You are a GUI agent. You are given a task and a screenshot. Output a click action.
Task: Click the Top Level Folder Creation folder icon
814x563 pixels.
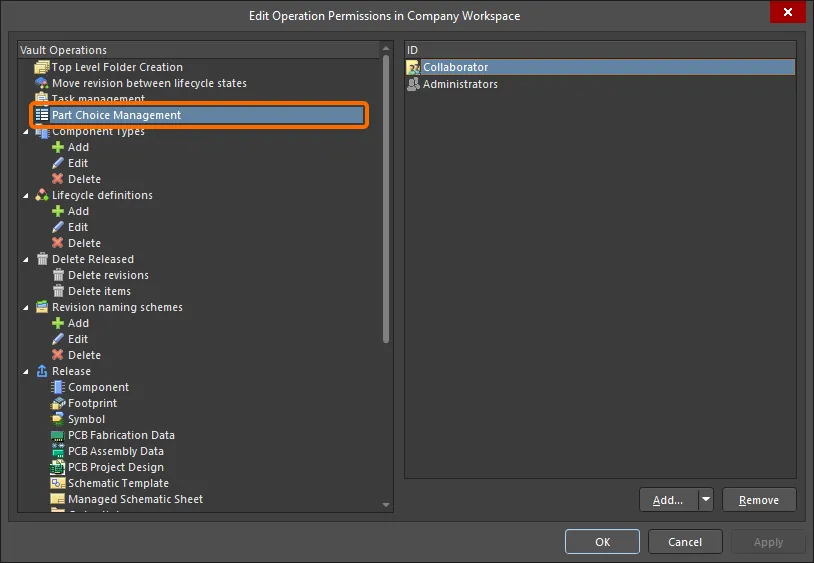(x=42, y=67)
